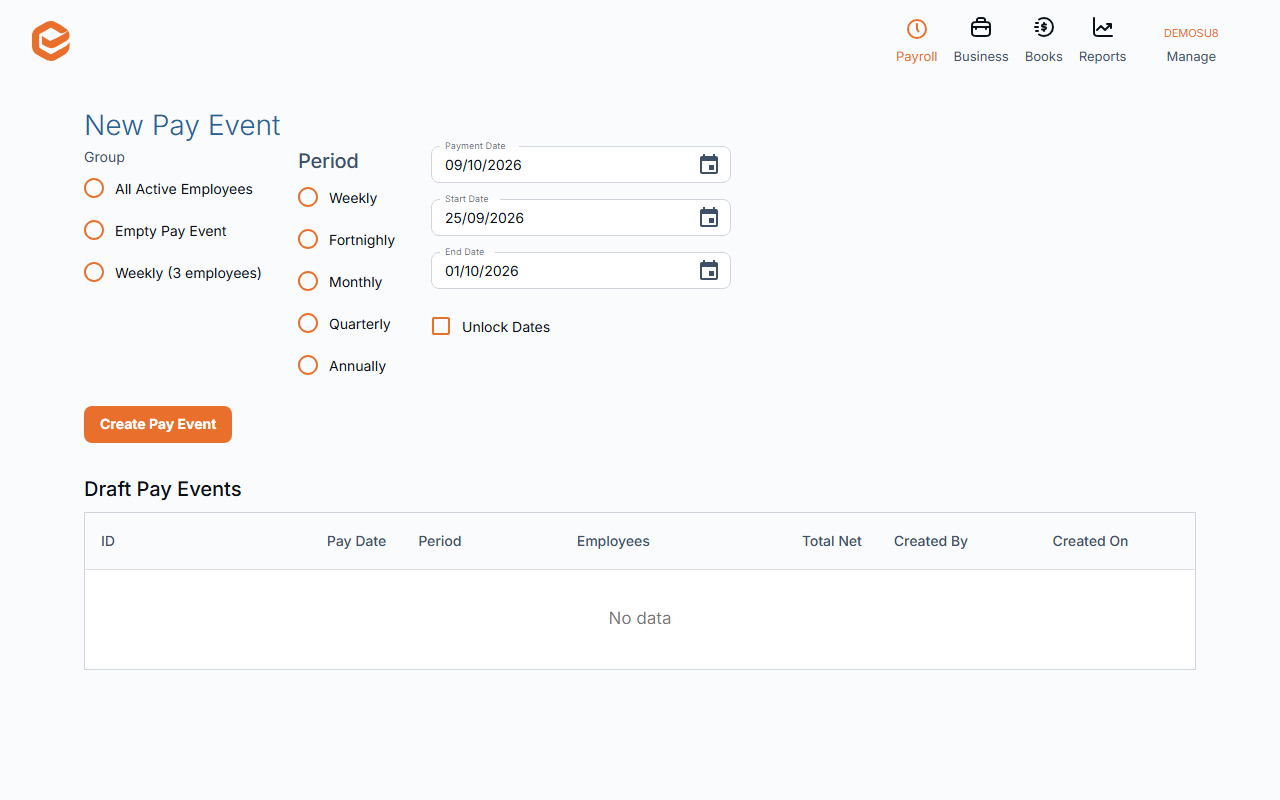Click the Total Net column header
The width and height of the screenshot is (1280, 800).
(x=832, y=541)
